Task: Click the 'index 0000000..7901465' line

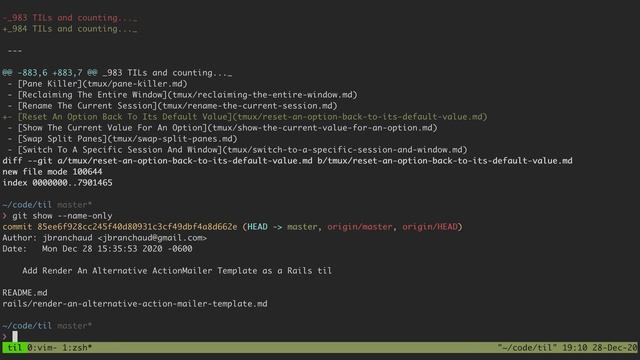Action: [57, 183]
